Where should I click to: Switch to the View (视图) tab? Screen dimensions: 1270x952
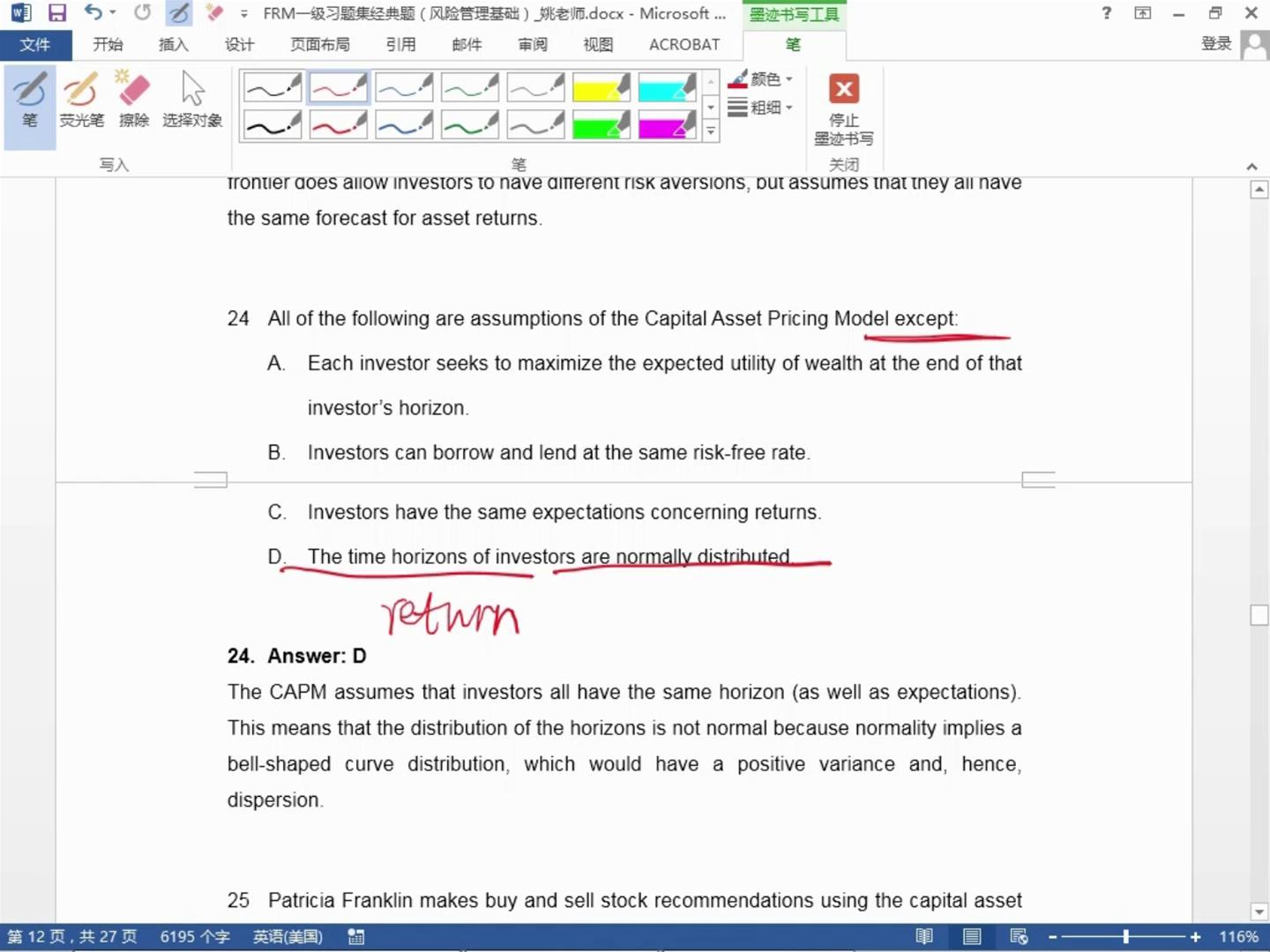point(598,45)
